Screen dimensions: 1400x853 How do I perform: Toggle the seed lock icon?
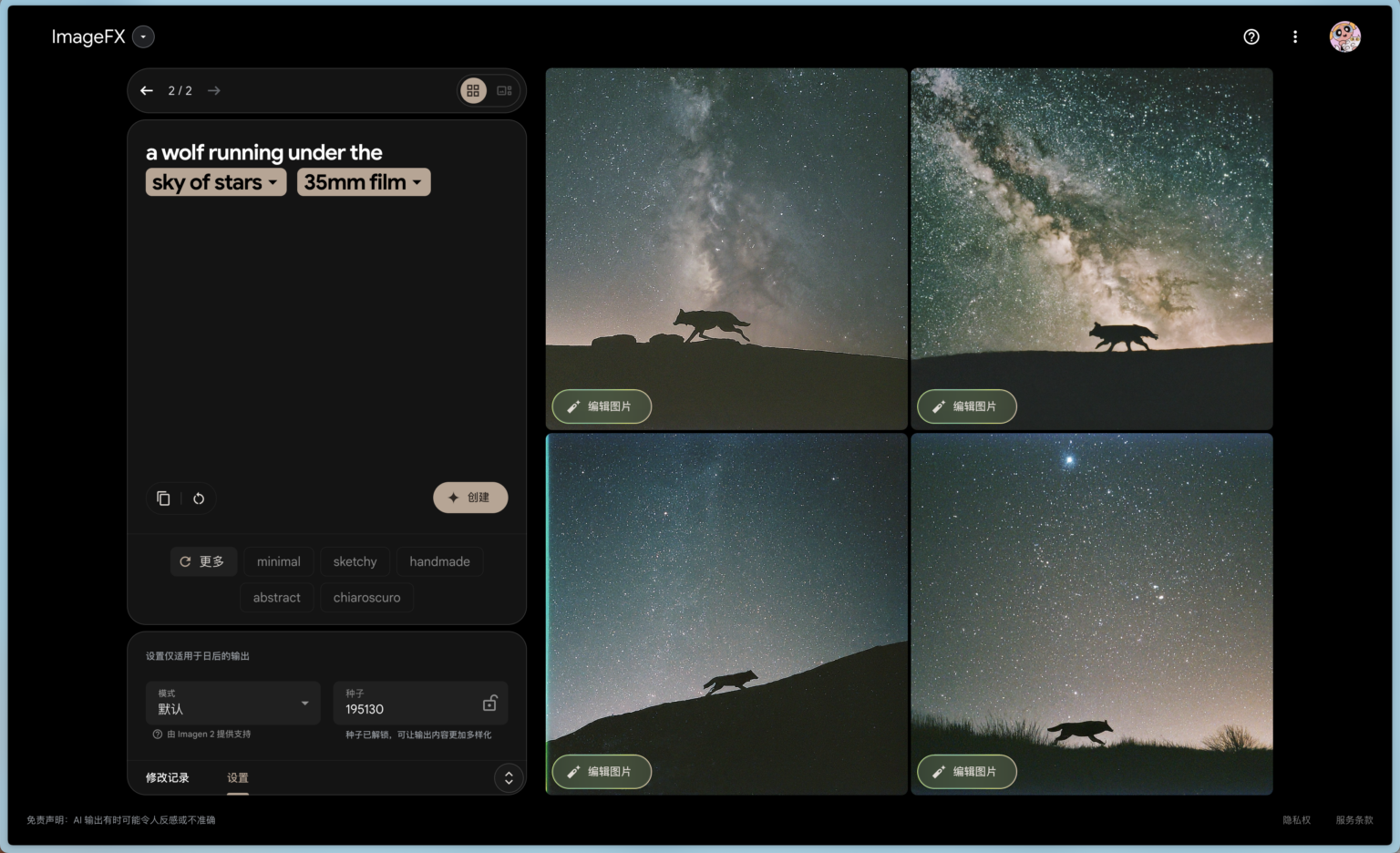pos(489,704)
